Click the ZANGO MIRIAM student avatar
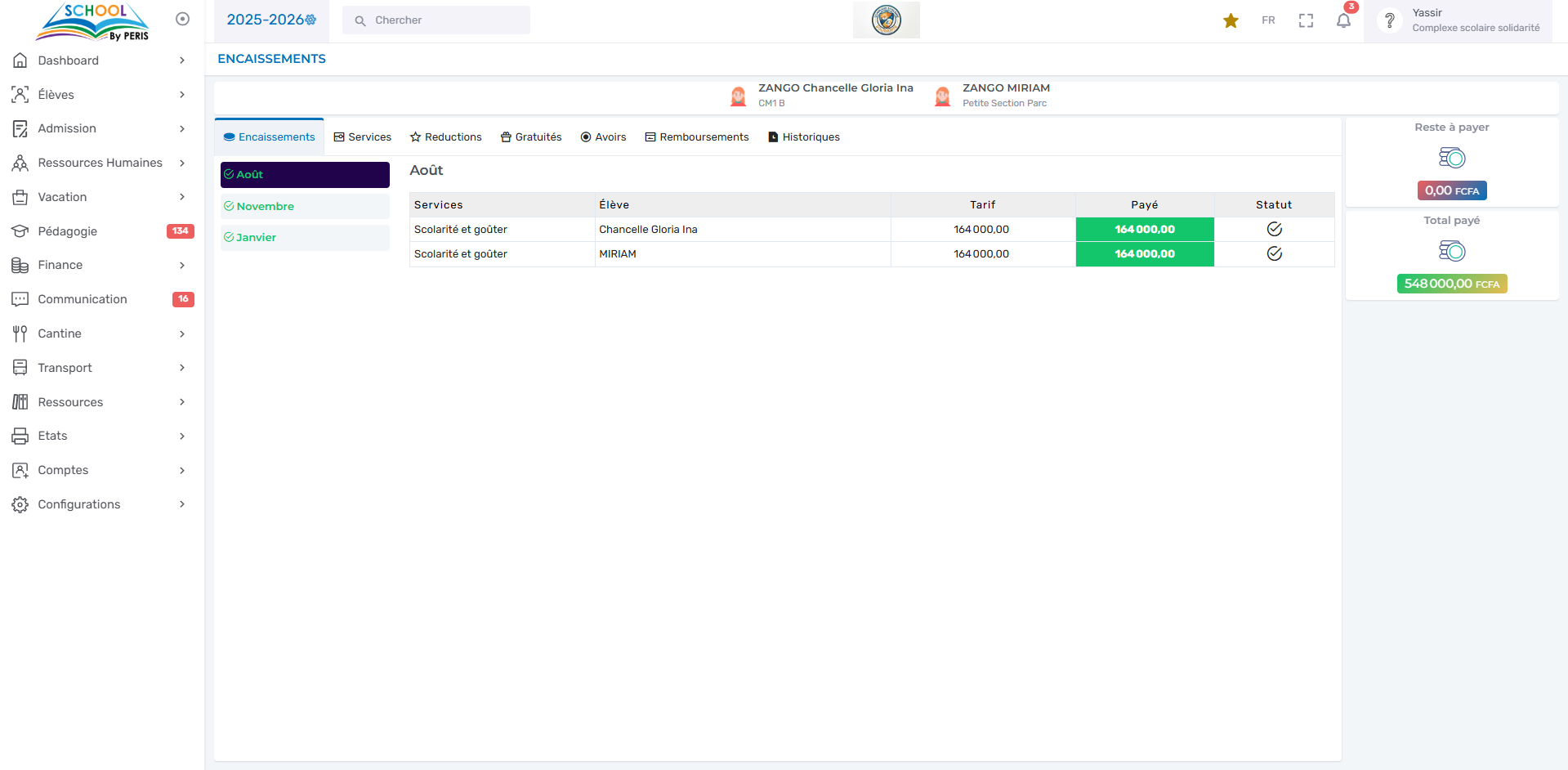Viewport: 1568px width, 770px height. click(x=942, y=96)
